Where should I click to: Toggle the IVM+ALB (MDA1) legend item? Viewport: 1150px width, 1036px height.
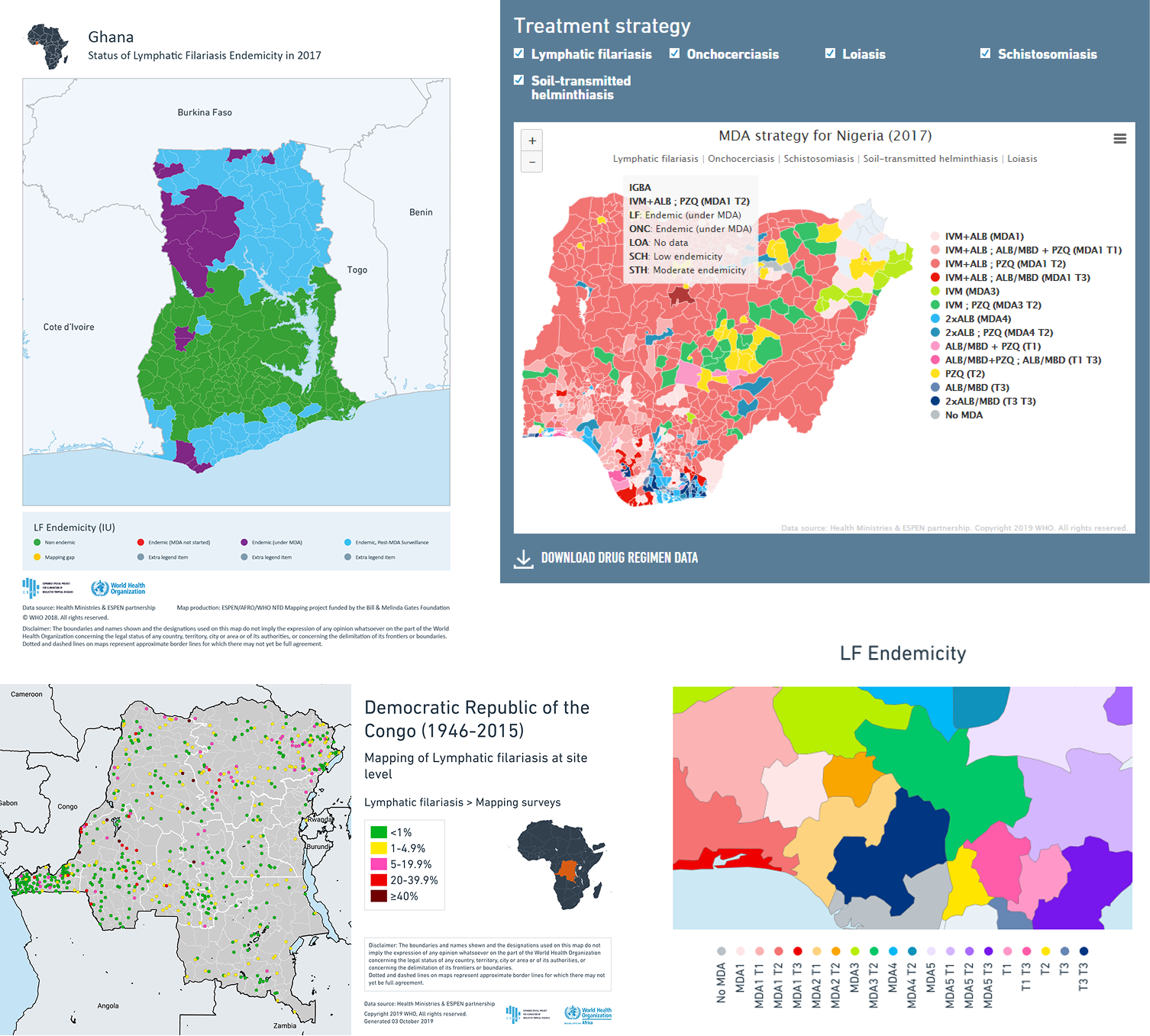point(977,237)
